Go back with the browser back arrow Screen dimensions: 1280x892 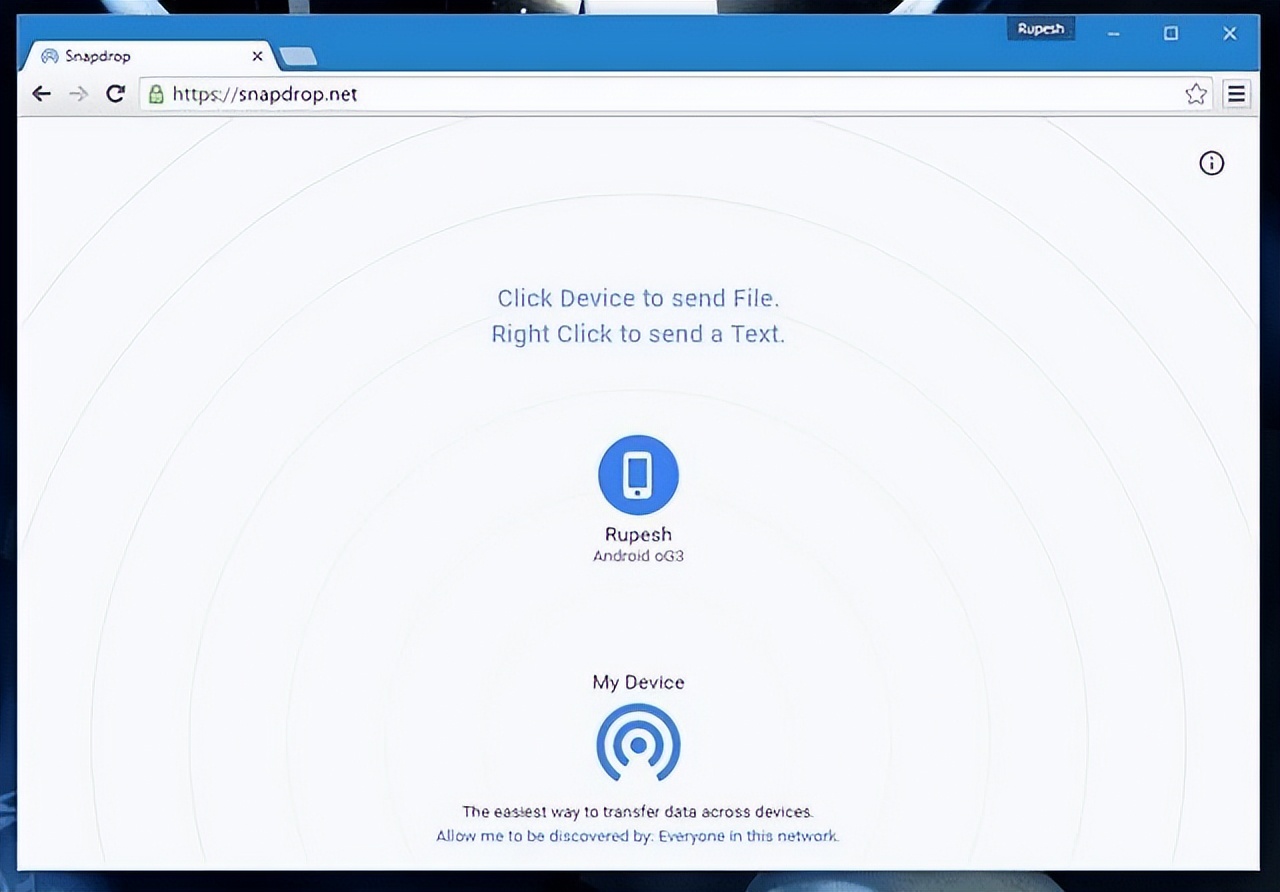point(41,94)
